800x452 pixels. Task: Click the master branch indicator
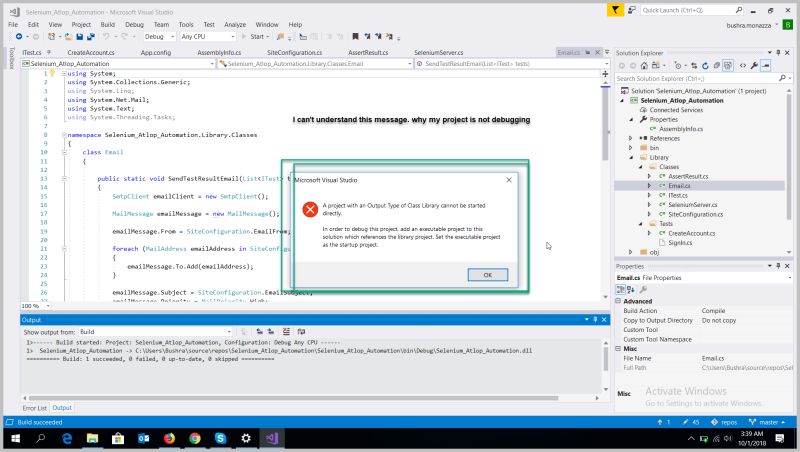click(x=767, y=422)
